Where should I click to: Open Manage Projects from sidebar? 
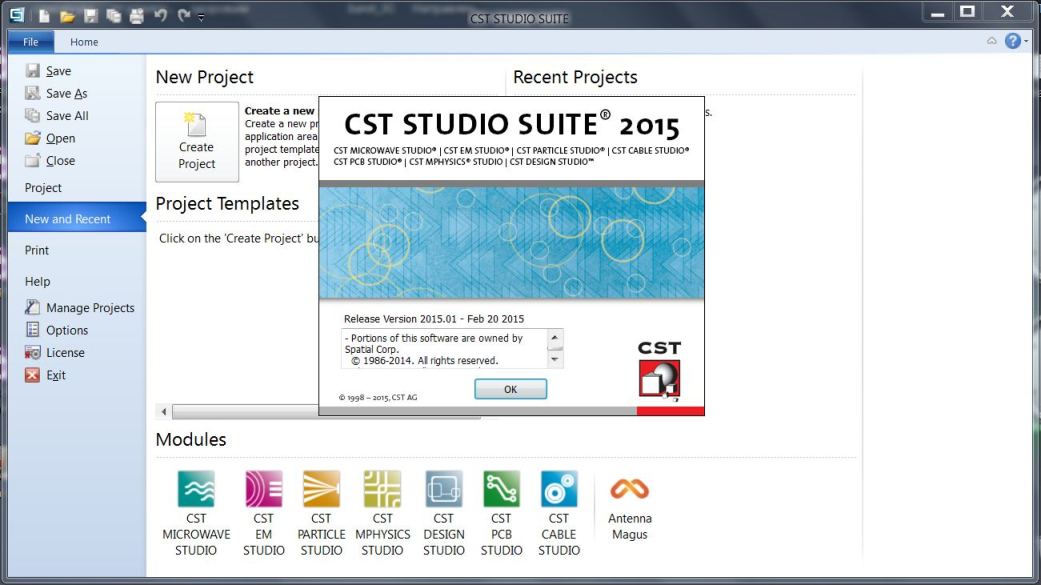80,307
